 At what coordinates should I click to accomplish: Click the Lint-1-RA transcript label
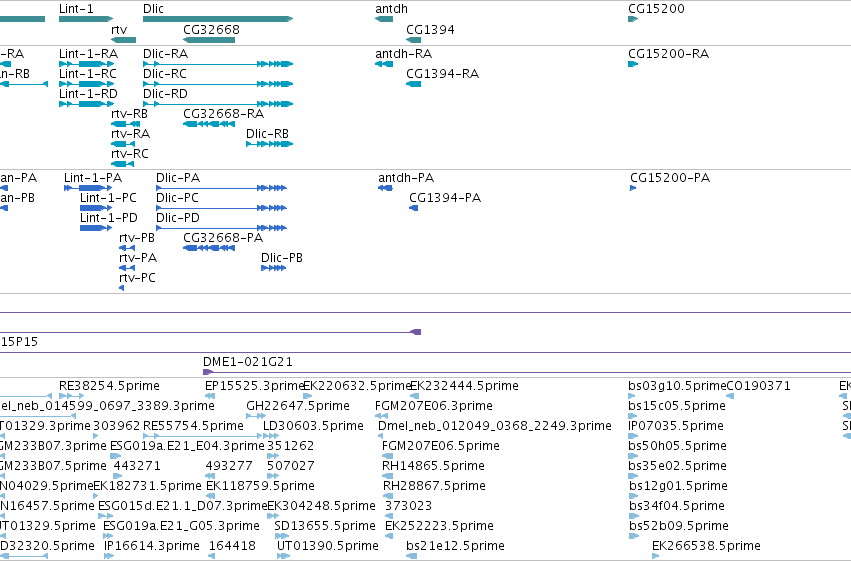pyautogui.click(x=88, y=54)
